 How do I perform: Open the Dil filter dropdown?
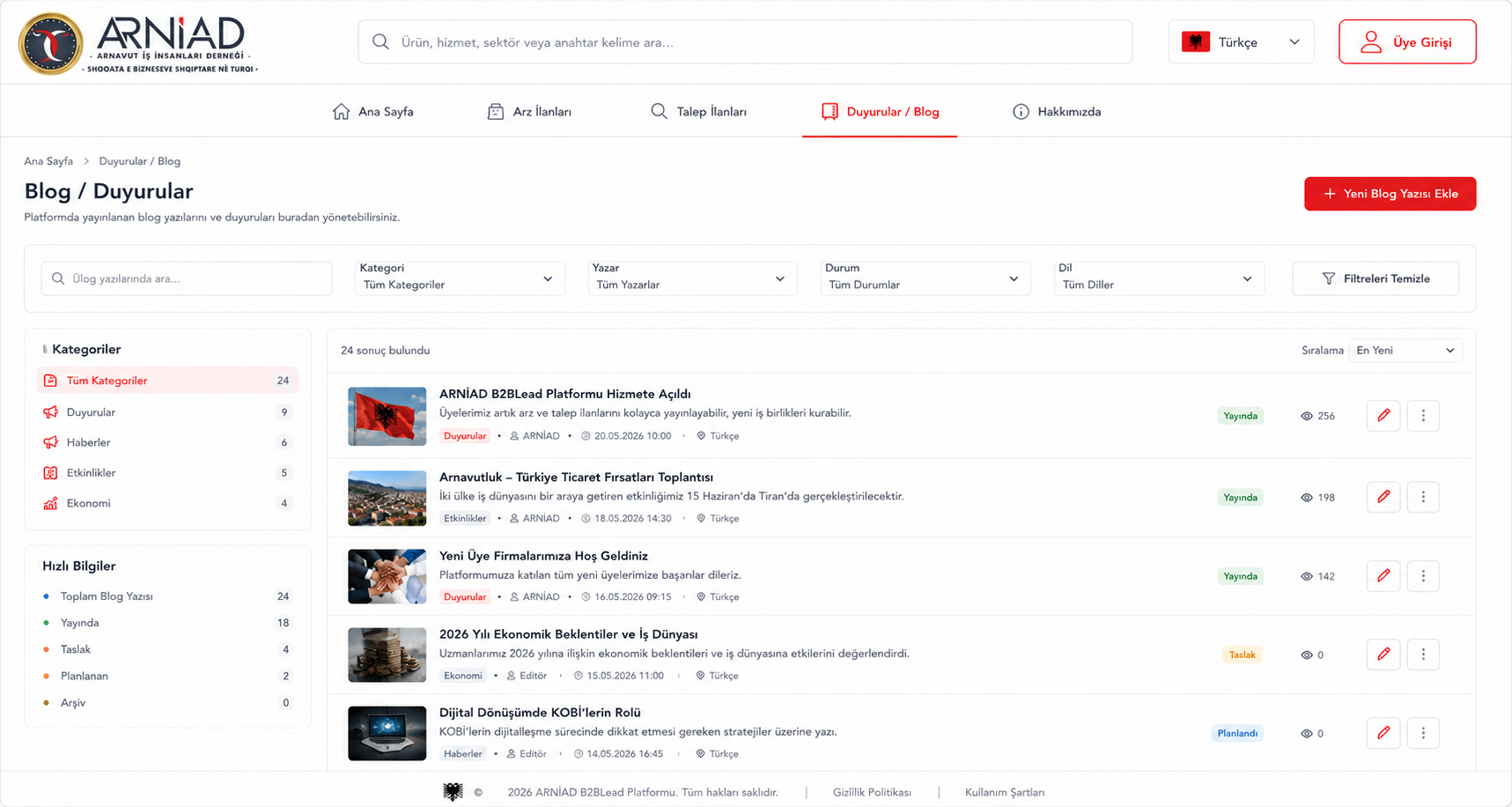coord(1159,278)
